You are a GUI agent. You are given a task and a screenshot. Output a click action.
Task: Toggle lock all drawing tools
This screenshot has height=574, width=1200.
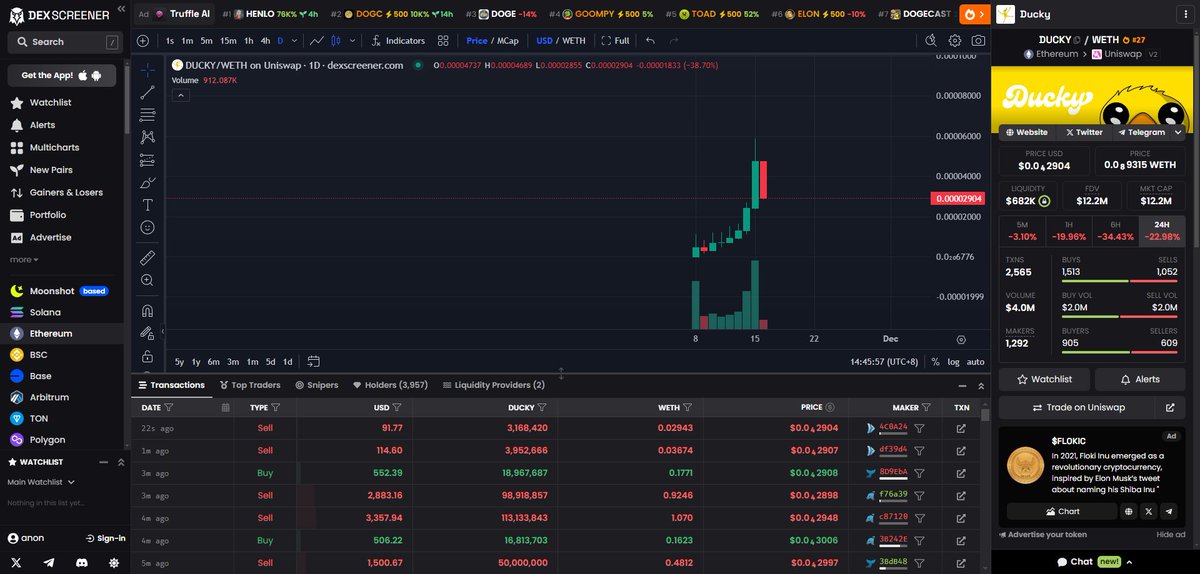point(147,356)
